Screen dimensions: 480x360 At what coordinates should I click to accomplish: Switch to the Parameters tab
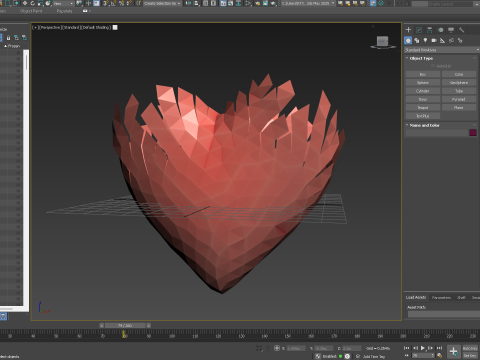tap(441, 297)
